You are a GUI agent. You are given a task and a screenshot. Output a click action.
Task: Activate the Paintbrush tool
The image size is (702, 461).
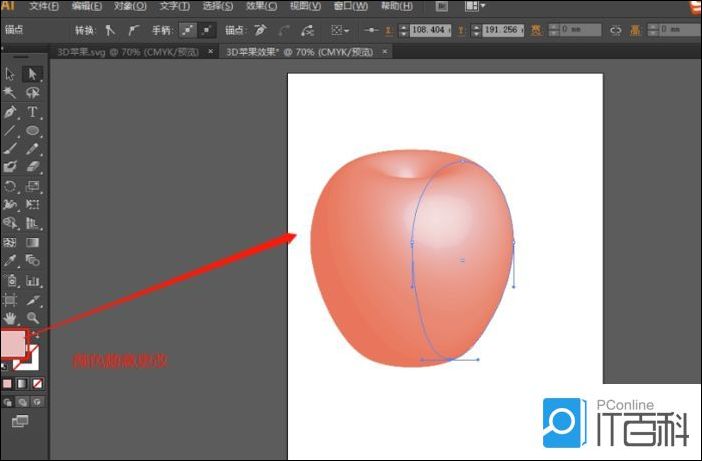[11, 149]
